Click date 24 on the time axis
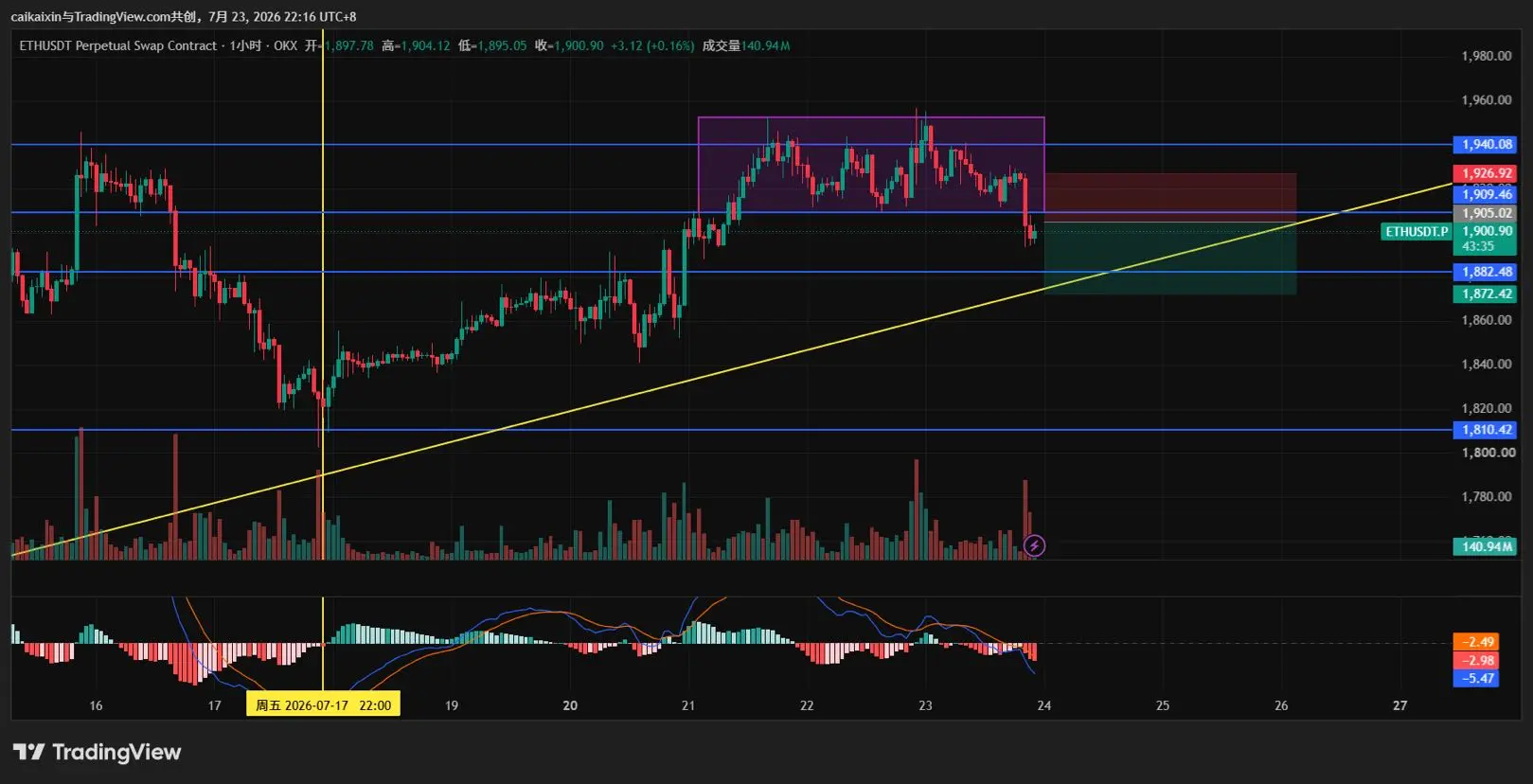Viewport: 1533px width, 784px height. coord(1043,705)
